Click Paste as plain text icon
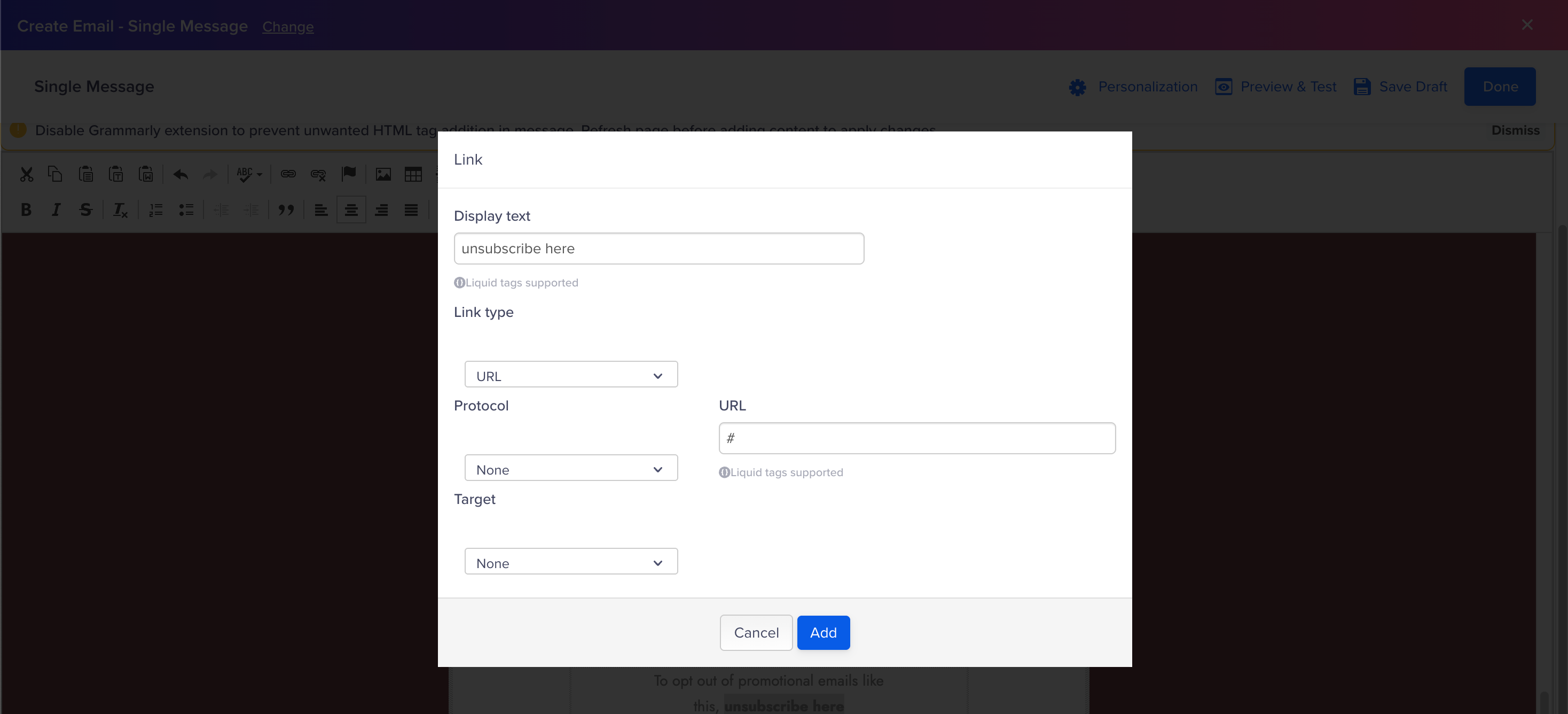Image resolution: width=1568 pixels, height=714 pixels. [116, 174]
